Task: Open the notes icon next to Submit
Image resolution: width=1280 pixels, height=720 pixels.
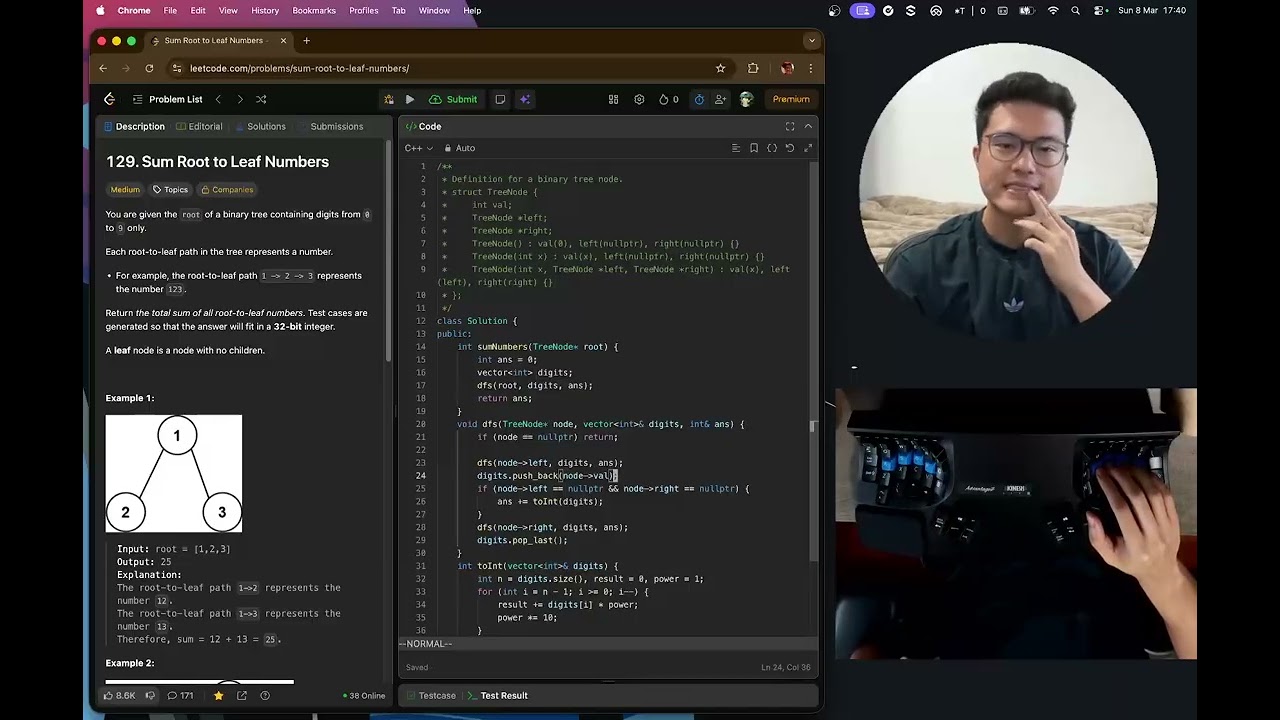Action: coord(500,99)
